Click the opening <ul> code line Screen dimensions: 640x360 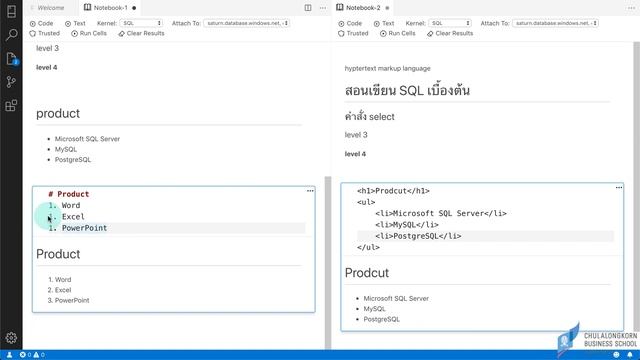pos(366,202)
